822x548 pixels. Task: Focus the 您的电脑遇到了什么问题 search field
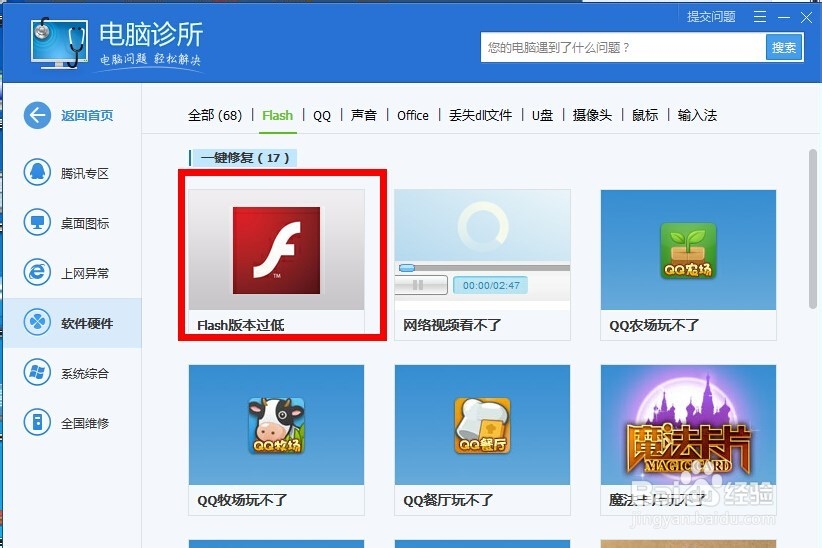point(623,48)
